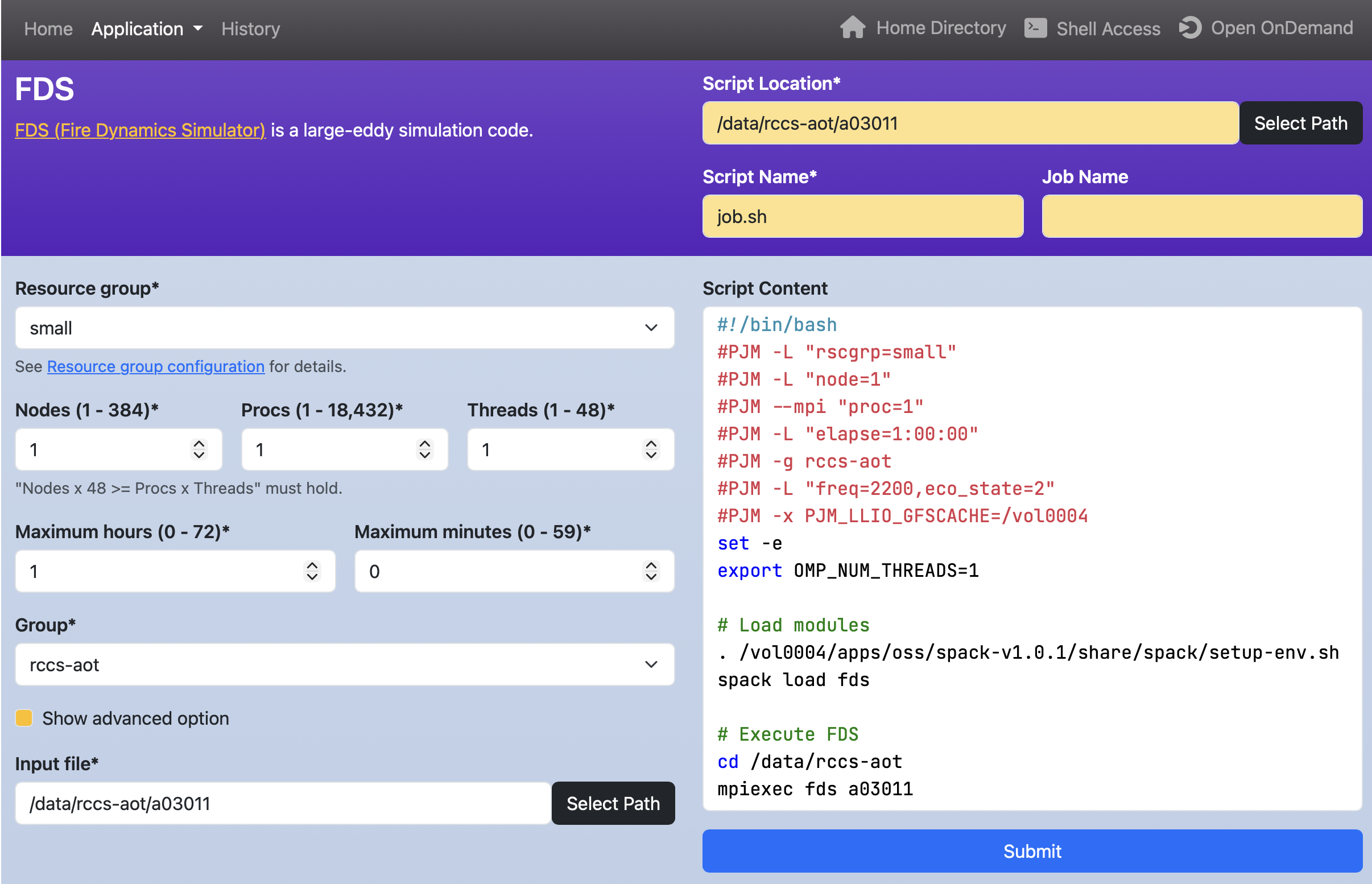Image resolution: width=1372 pixels, height=884 pixels.
Task: Click the Open OnDemand link text
Action: [x=1282, y=27]
